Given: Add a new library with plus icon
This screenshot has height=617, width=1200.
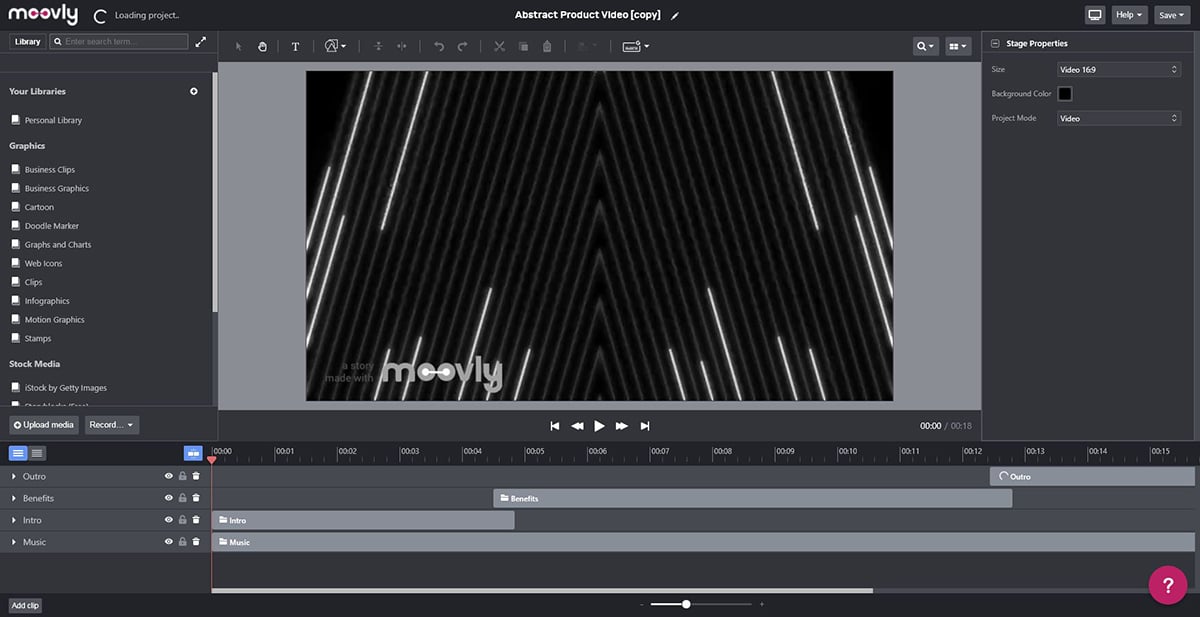Looking at the screenshot, I should coord(194,91).
